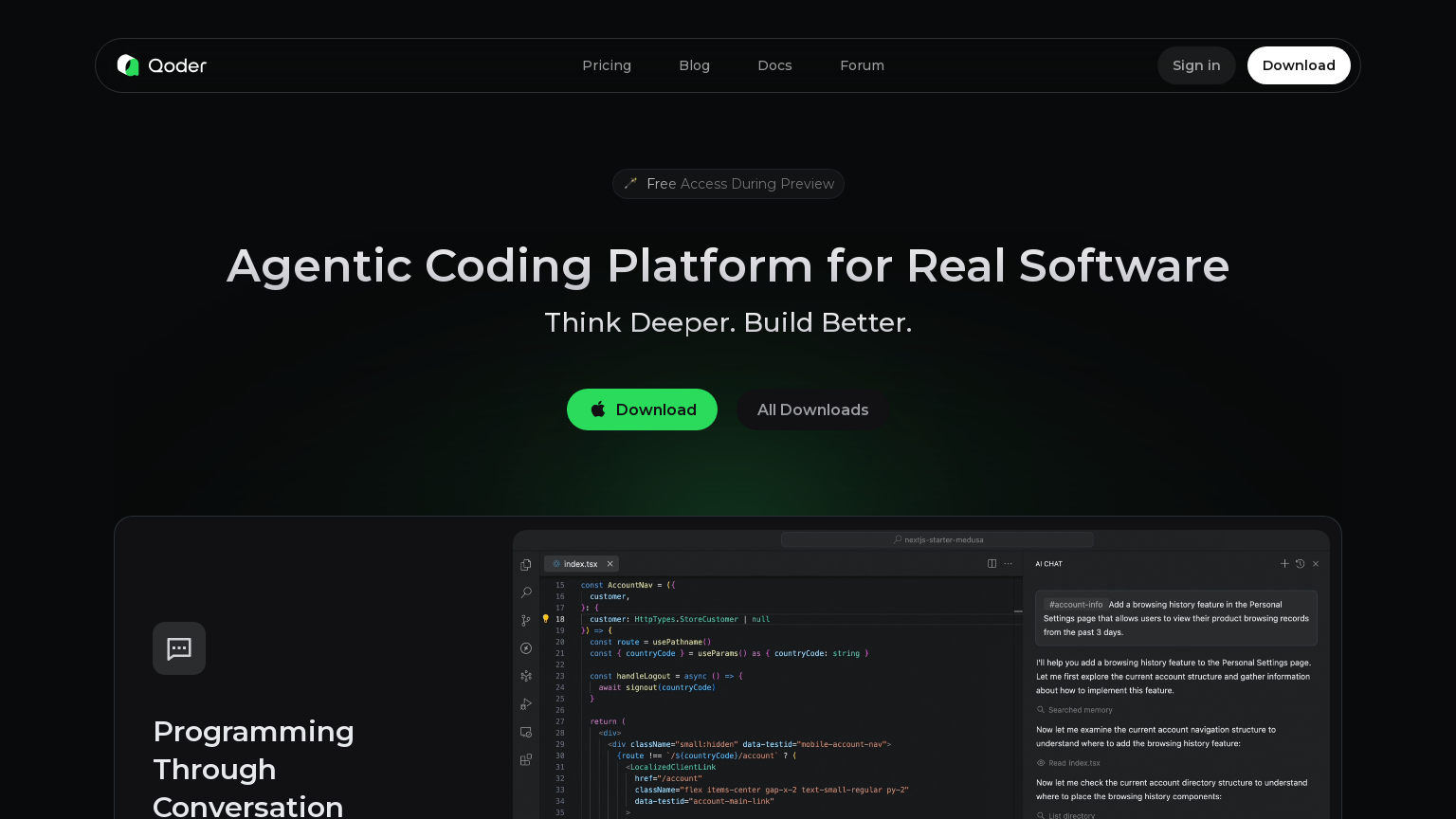
Task: Open the All Downloads button
Action: [x=812, y=409]
